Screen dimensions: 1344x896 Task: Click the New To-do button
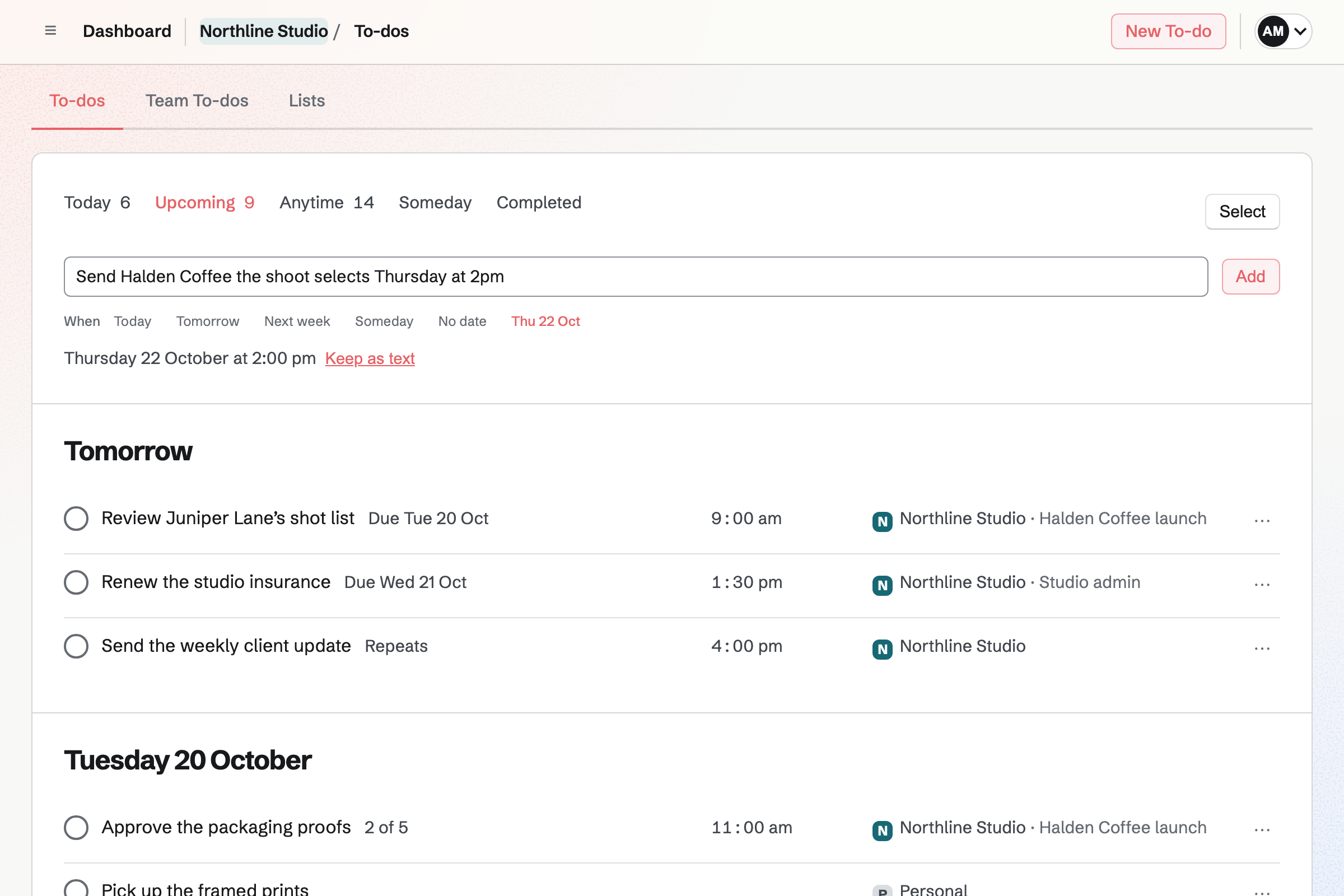(x=1168, y=31)
